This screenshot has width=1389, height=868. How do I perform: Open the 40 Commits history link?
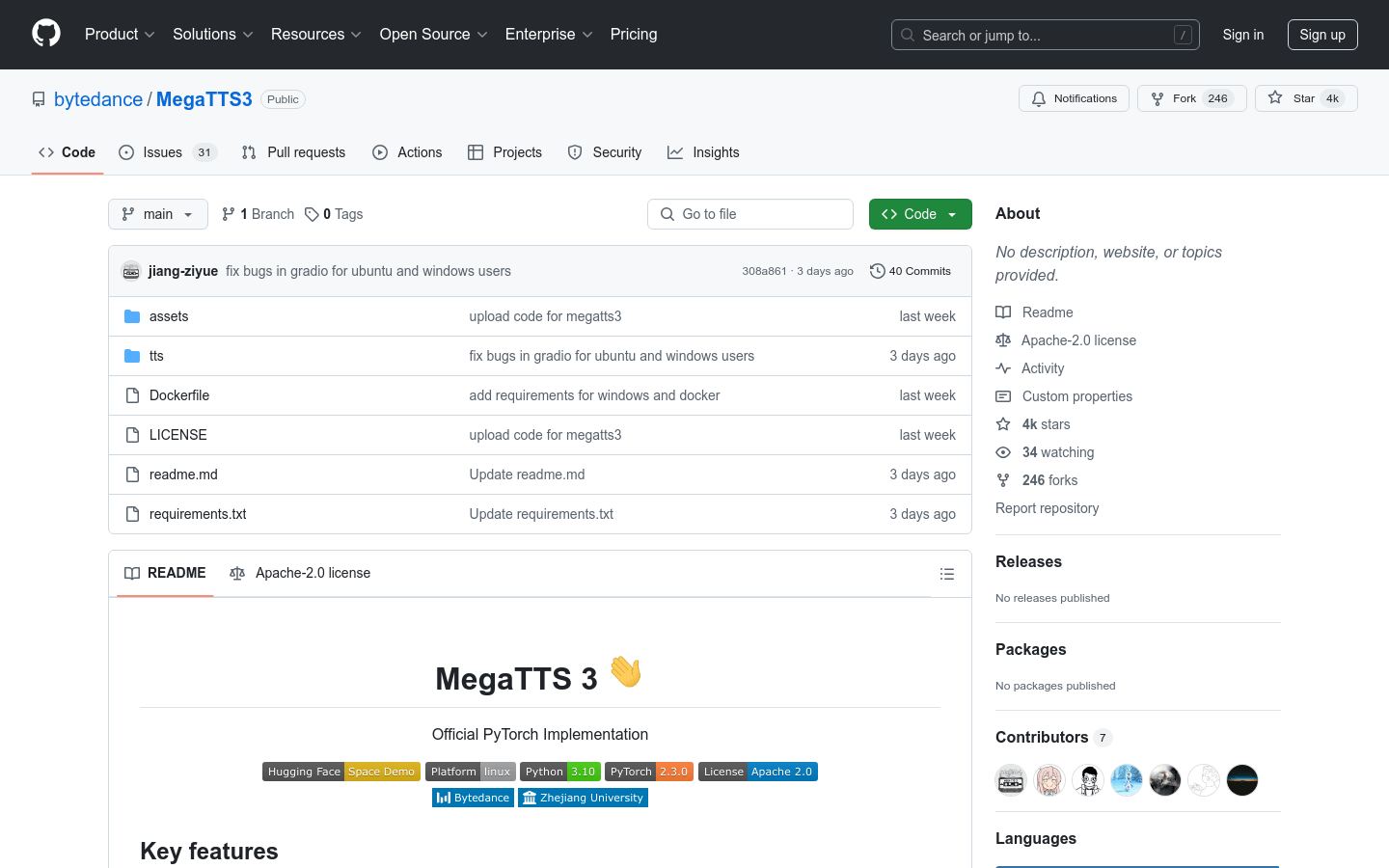[911, 271]
